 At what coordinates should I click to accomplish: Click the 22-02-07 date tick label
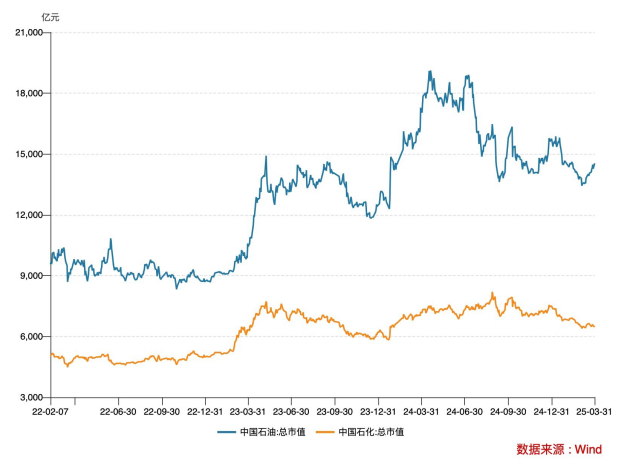point(50,411)
